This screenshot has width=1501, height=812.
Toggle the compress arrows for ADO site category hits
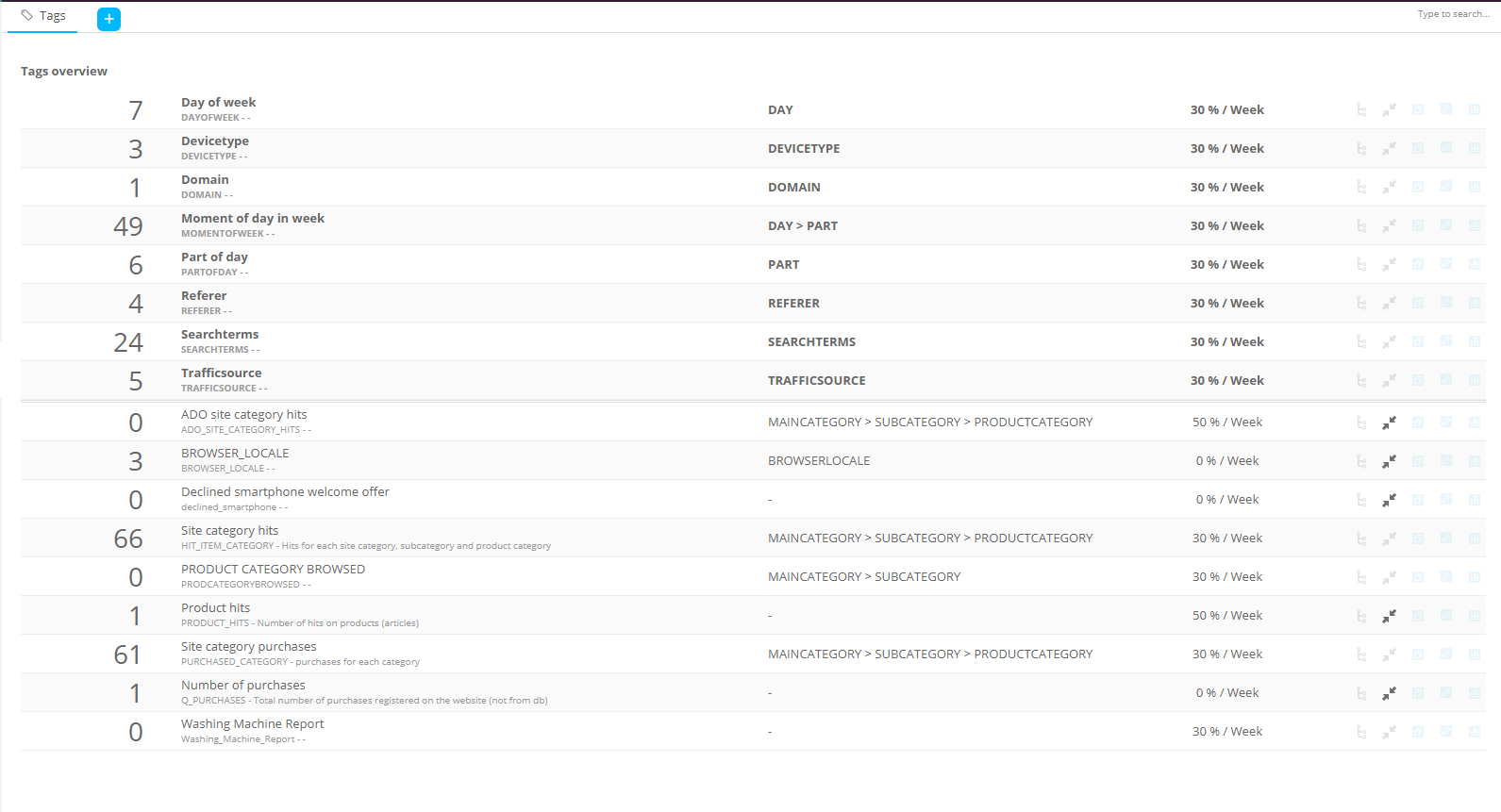coord(1389,423)
